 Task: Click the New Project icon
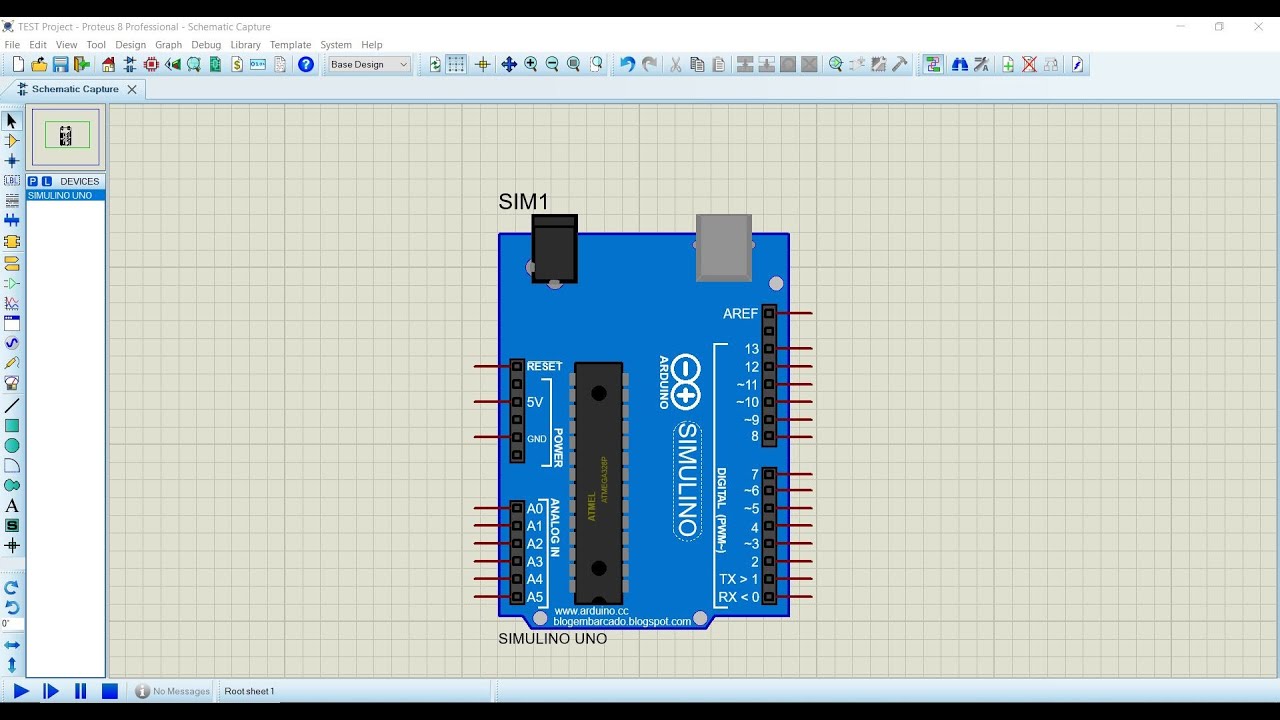tap(18, 64)
